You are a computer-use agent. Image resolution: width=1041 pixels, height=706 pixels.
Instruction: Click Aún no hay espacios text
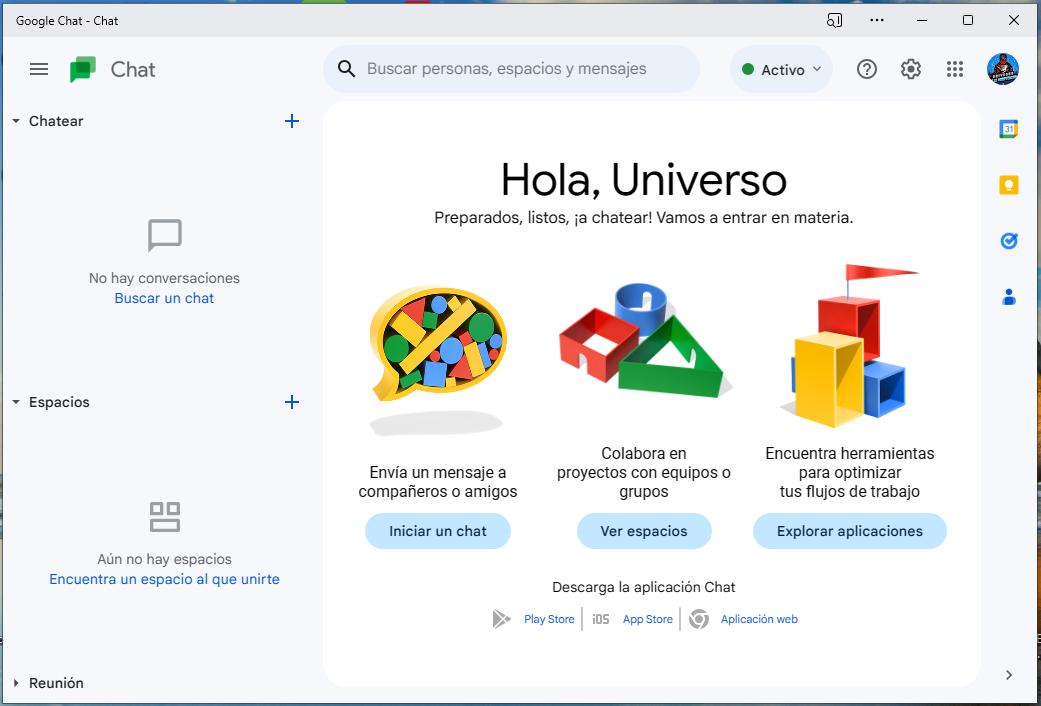click(165, 559)
